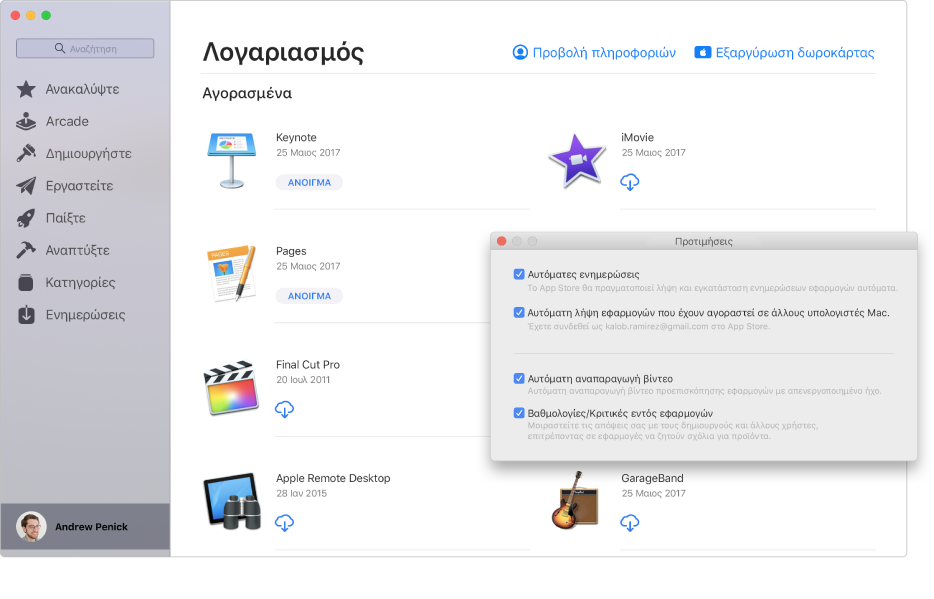This screenshot has height=599, width=934.
Task: Click the search field Αναζήτηση
Action: tap(85, 48)
